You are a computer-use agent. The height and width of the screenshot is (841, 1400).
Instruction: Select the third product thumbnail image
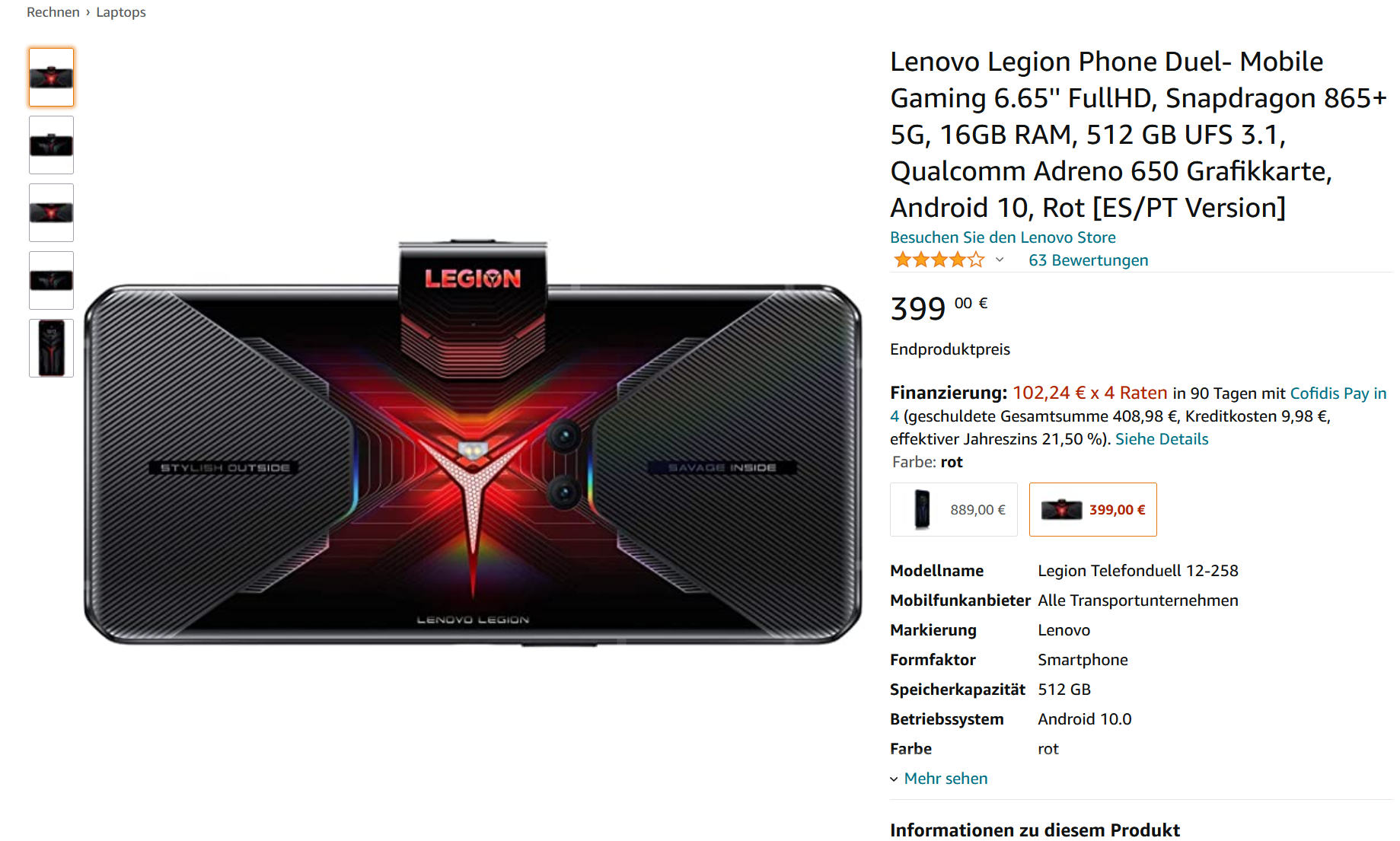click(x=51, y=212)
